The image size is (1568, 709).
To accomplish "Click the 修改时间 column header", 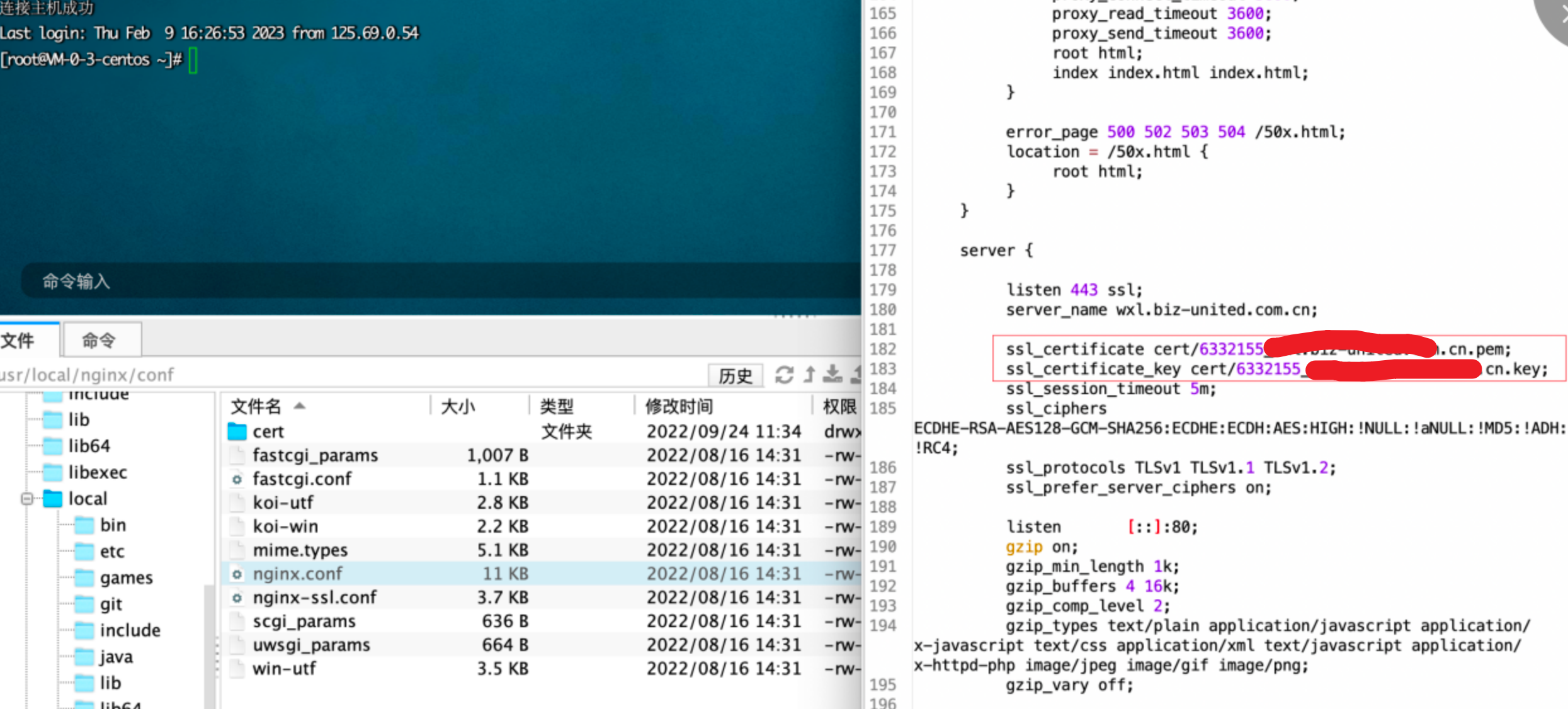I will coord(679,407).
